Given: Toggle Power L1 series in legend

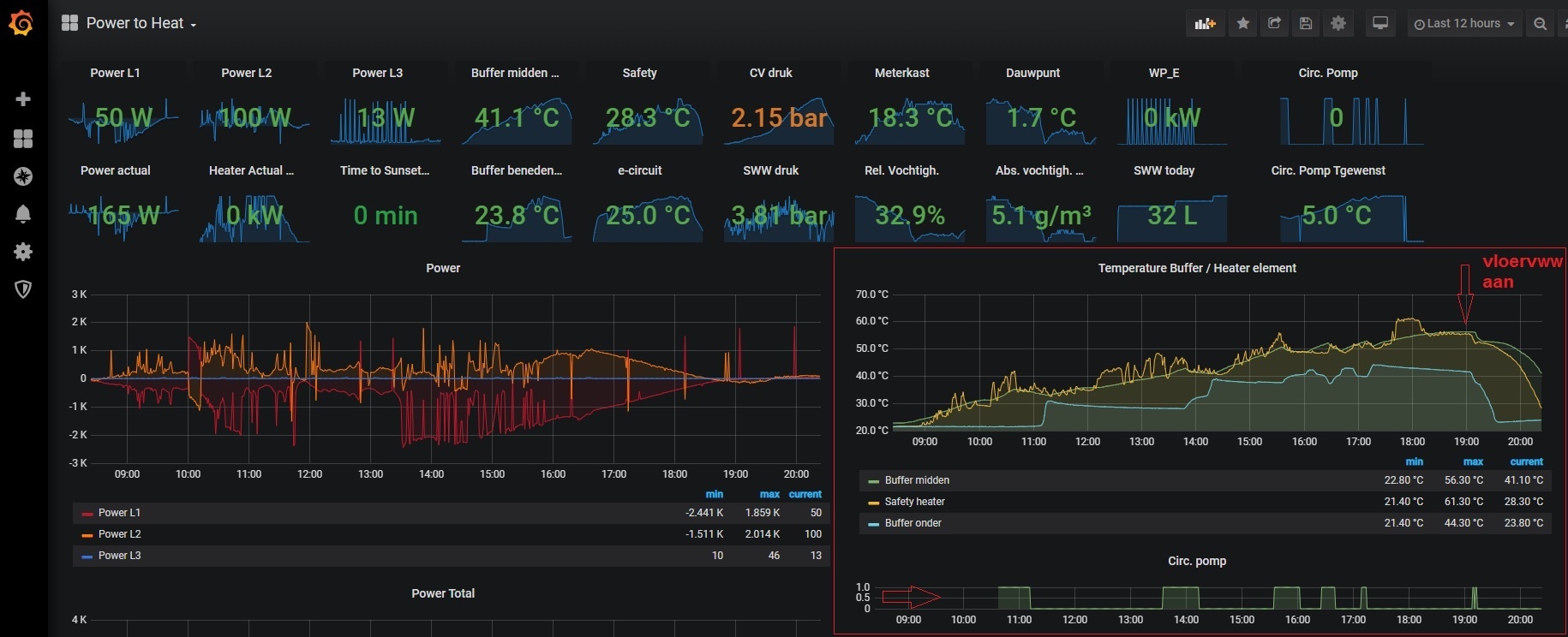Looking at the screenshot, I should (119, 513).
